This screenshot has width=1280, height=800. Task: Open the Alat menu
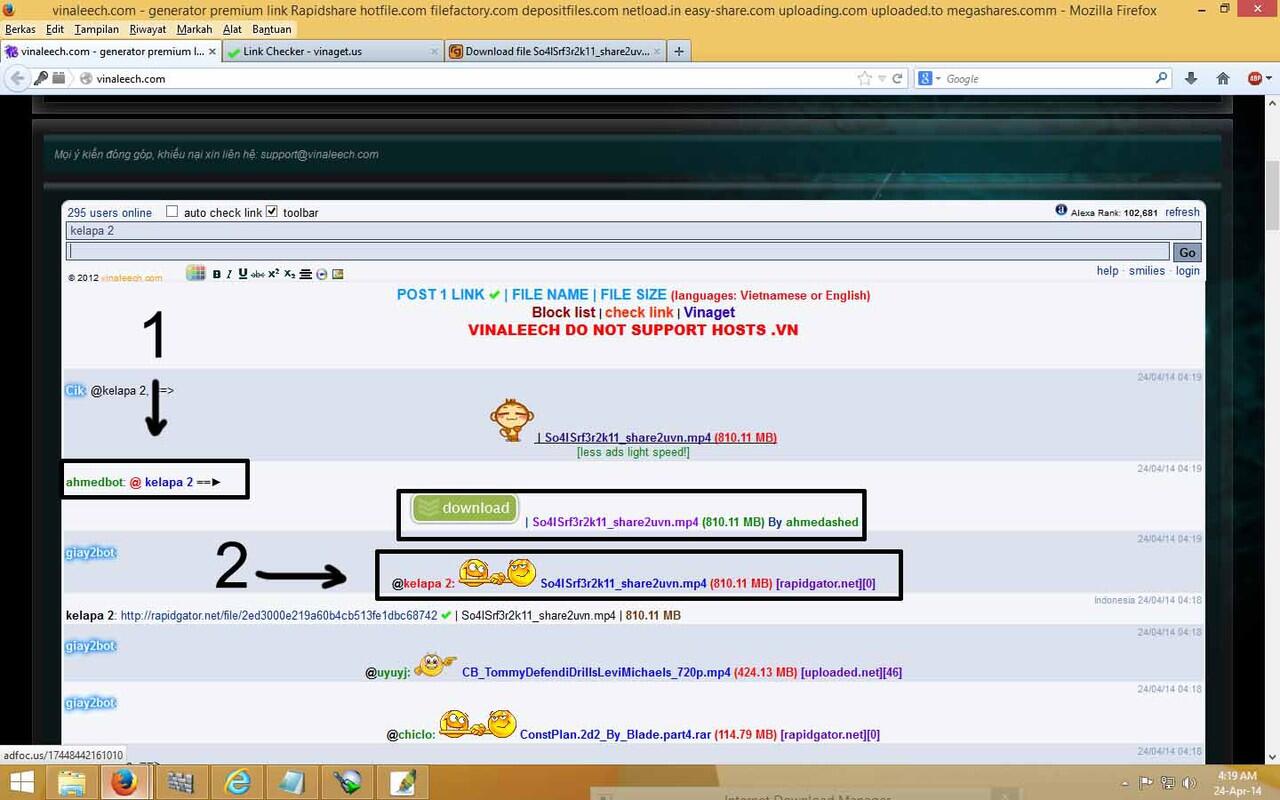[x=232, y=30]
